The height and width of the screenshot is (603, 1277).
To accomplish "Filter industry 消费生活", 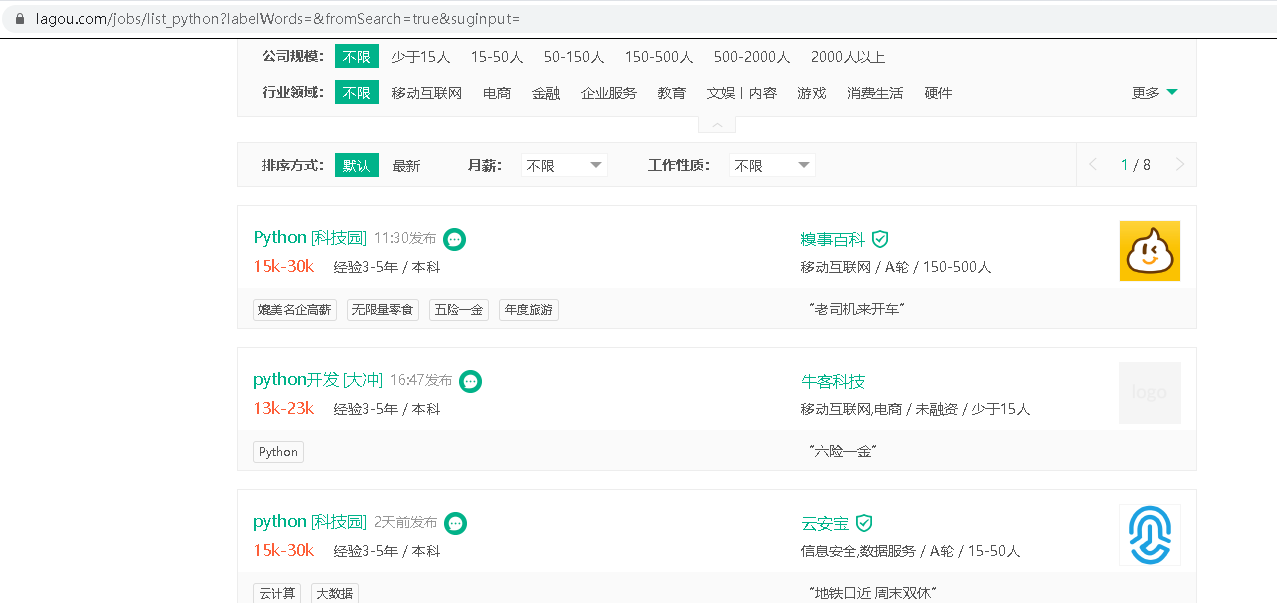I will (875, 93).
